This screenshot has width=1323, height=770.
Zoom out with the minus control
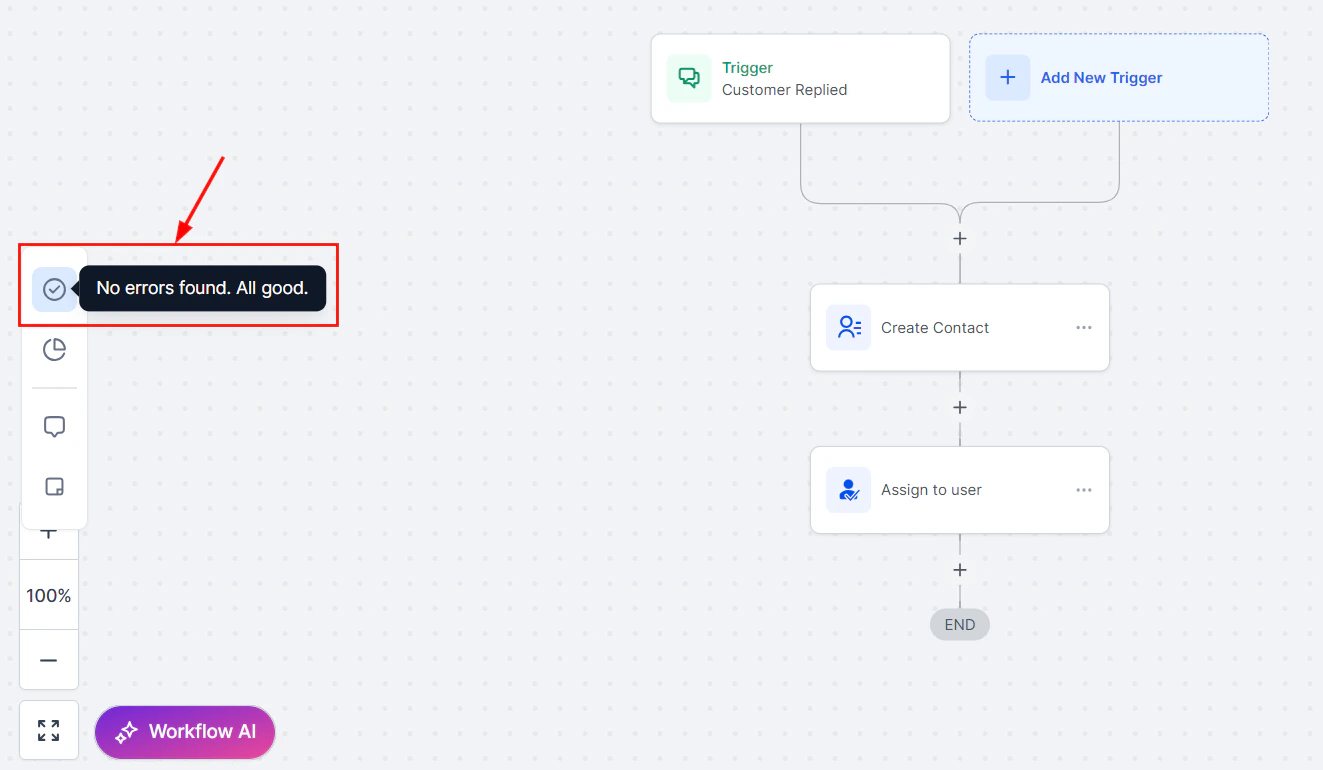[x=48, y=660]
